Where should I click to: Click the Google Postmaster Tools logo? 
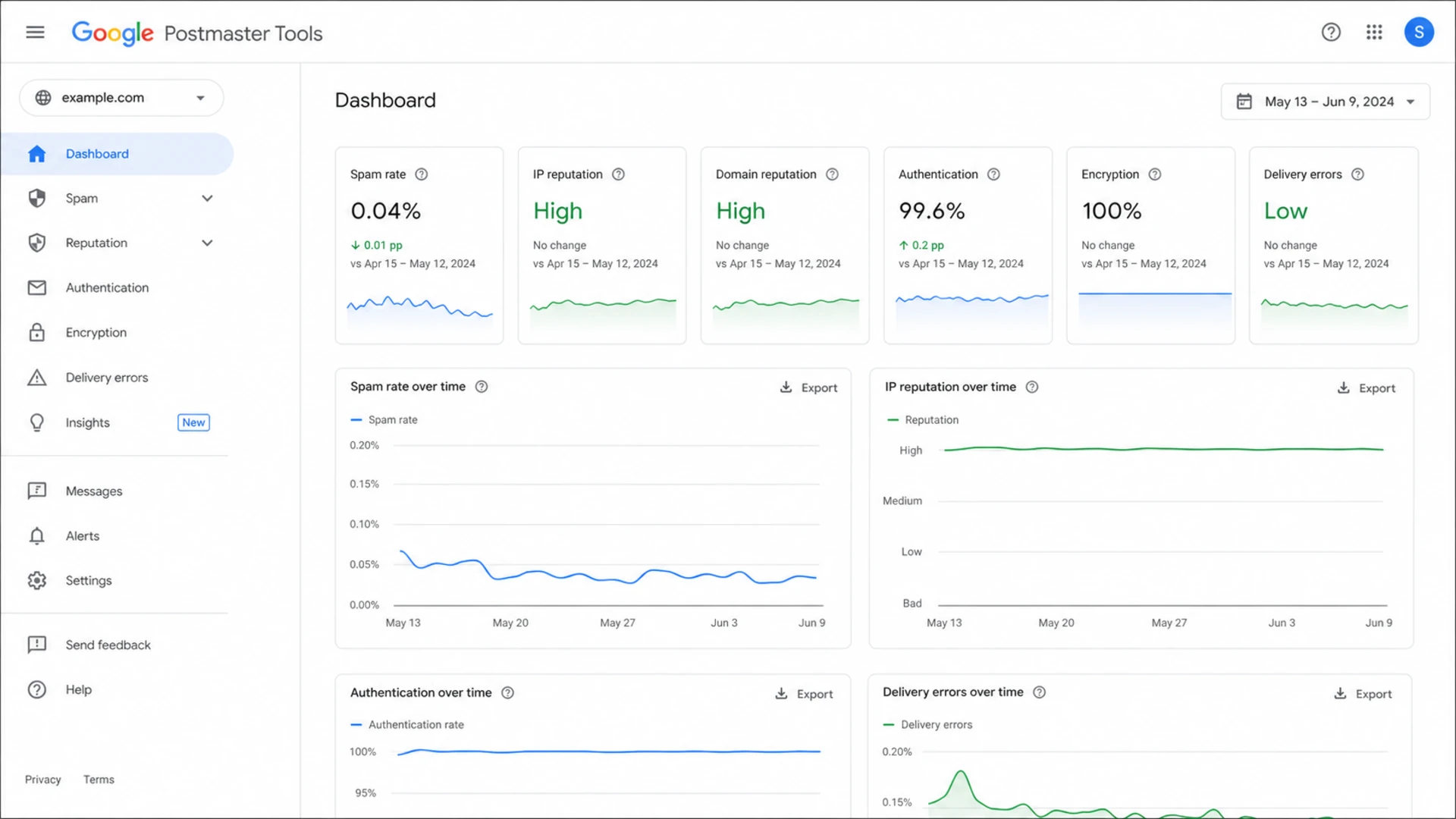(x=197, y=33)
